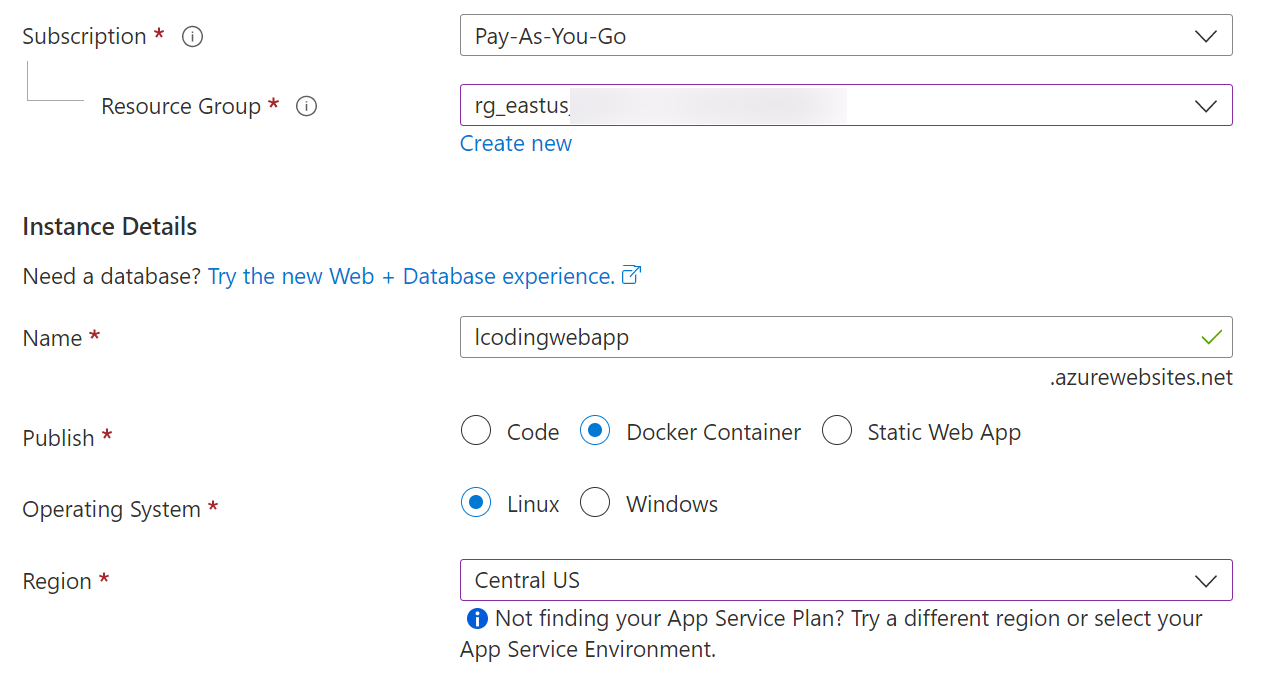Choose Static Web App publish option
Image resolution: width=1266 pixels, height=682 pixels.
click(837, 432)
